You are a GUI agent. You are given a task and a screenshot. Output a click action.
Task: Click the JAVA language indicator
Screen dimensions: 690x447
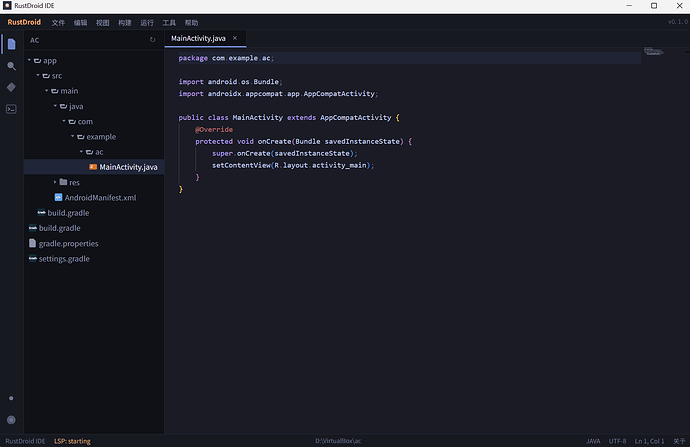(x=593, y=441)
